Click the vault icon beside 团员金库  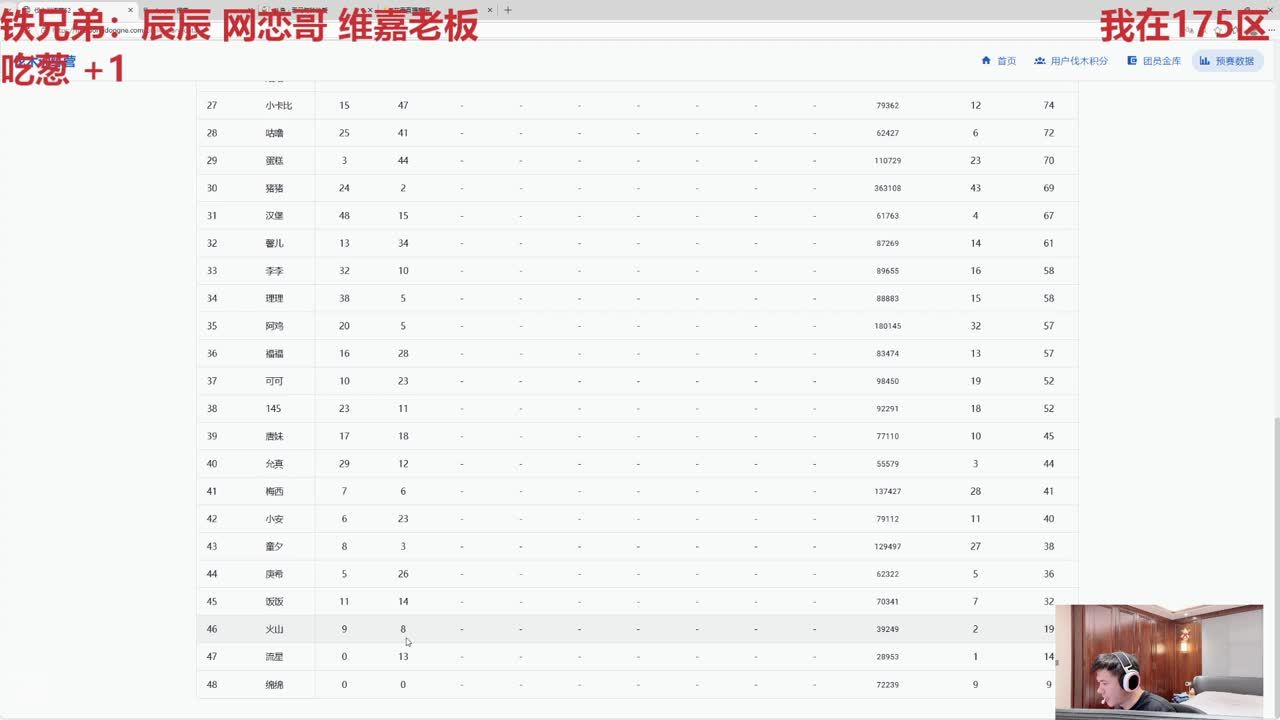[x=1132, y=61]
